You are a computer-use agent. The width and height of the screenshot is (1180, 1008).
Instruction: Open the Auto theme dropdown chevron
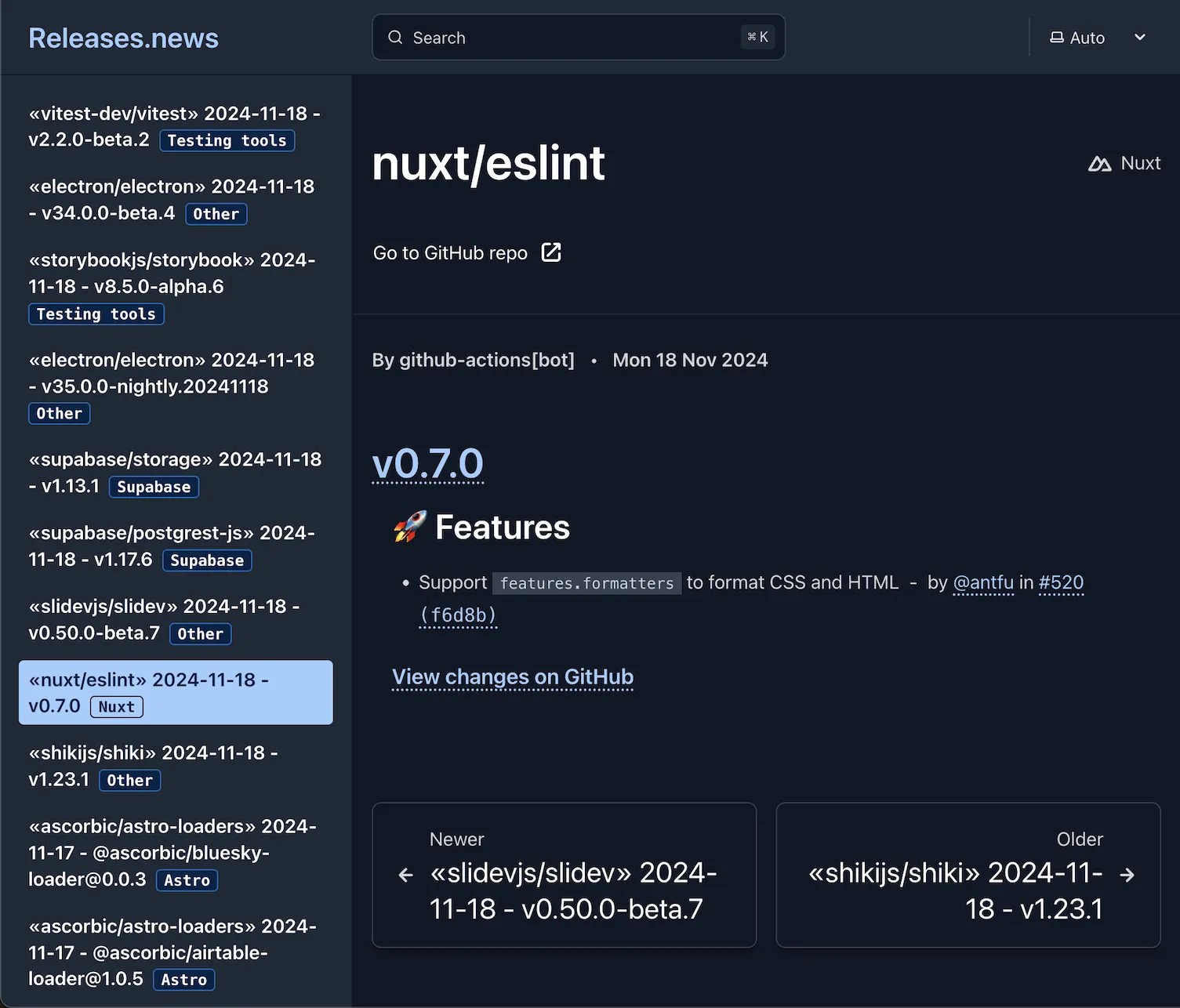coord(1139,37)
